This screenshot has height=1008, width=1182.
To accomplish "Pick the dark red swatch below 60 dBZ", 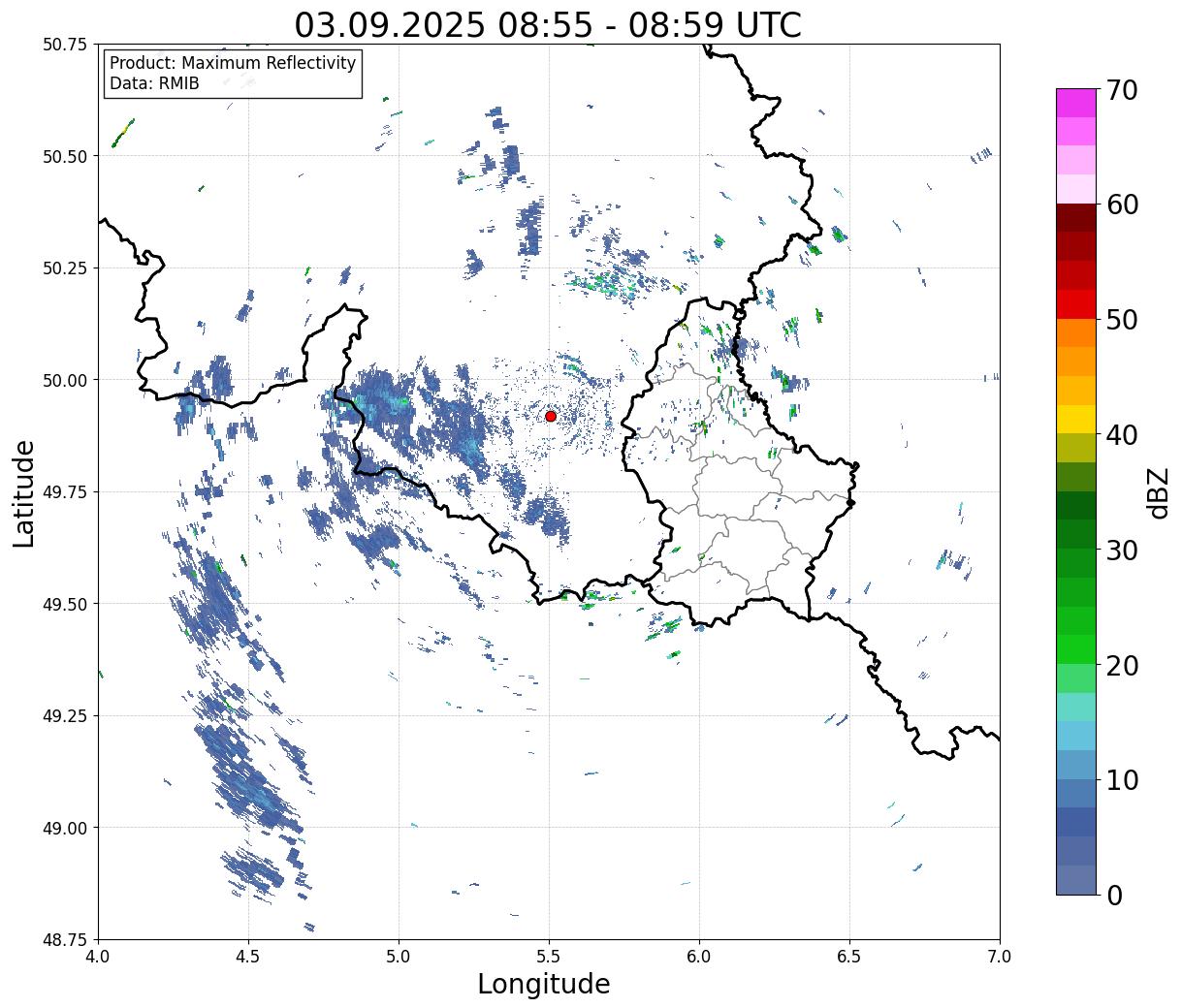I will [1076, 218].
